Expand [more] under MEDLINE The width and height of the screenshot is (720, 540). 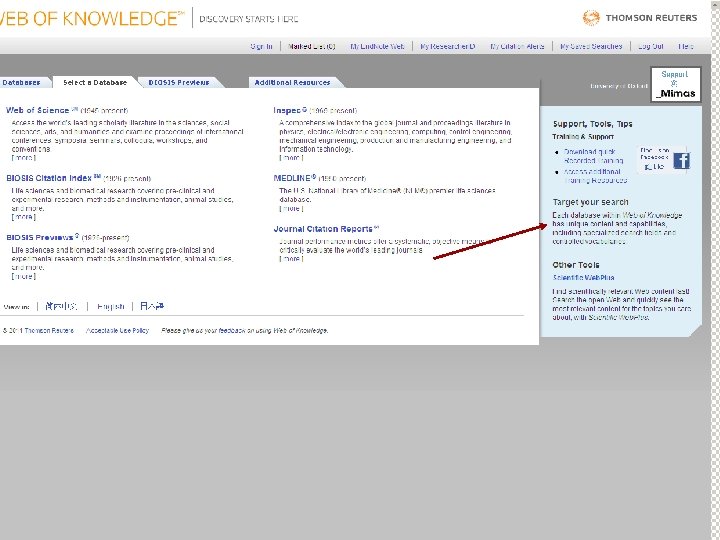click(291, 208)
